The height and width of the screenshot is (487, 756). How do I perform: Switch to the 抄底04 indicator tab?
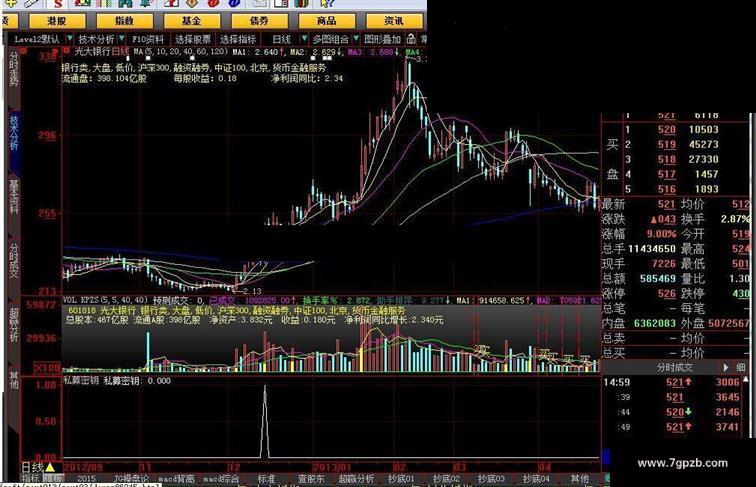coord(536,479)
